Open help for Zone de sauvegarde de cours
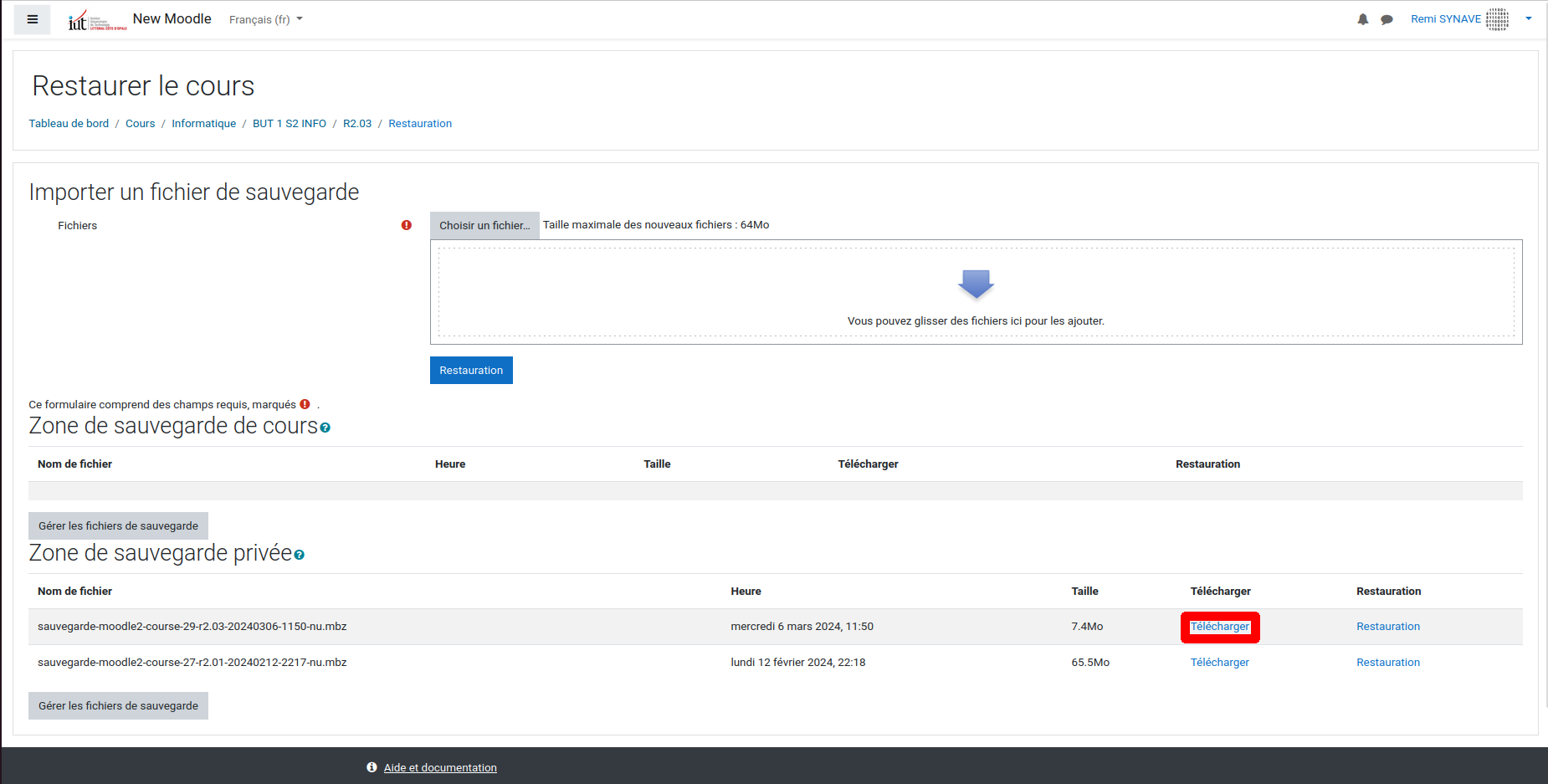 click(325, 428)
